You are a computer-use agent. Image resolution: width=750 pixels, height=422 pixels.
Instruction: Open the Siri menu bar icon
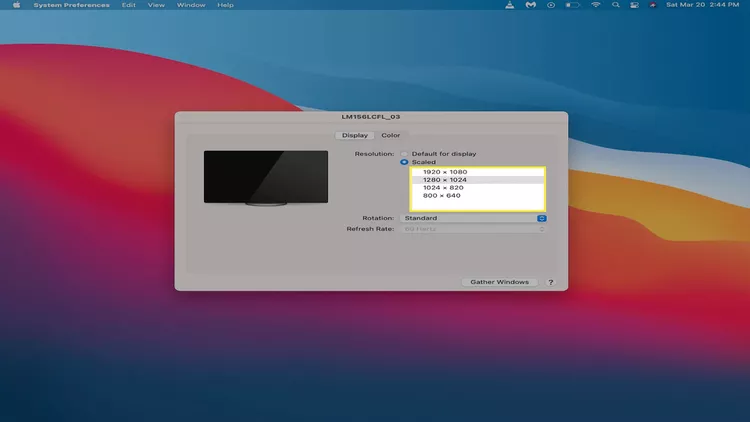[x=652, y=5]
